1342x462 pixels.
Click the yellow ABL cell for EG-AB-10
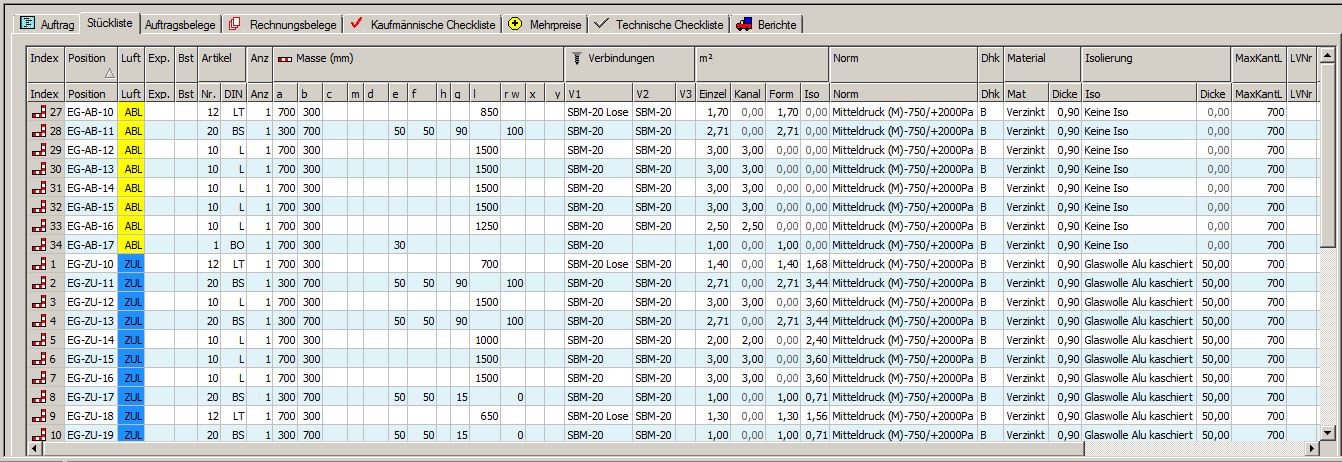click(131, 112)
